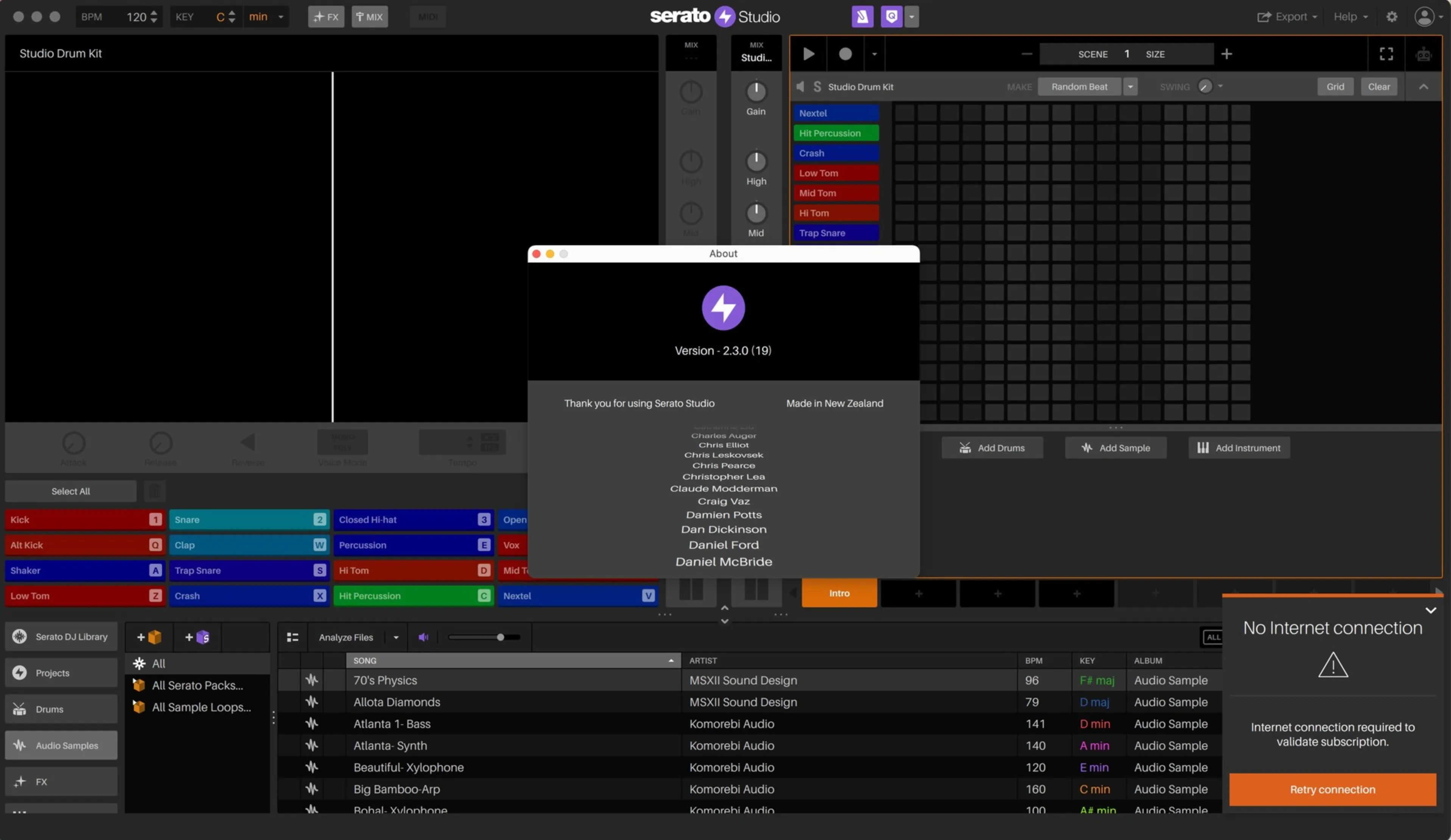The image size is (1451, 840).
Task: Decrease scene size with minus button
Action: [x=1026, y=54]
